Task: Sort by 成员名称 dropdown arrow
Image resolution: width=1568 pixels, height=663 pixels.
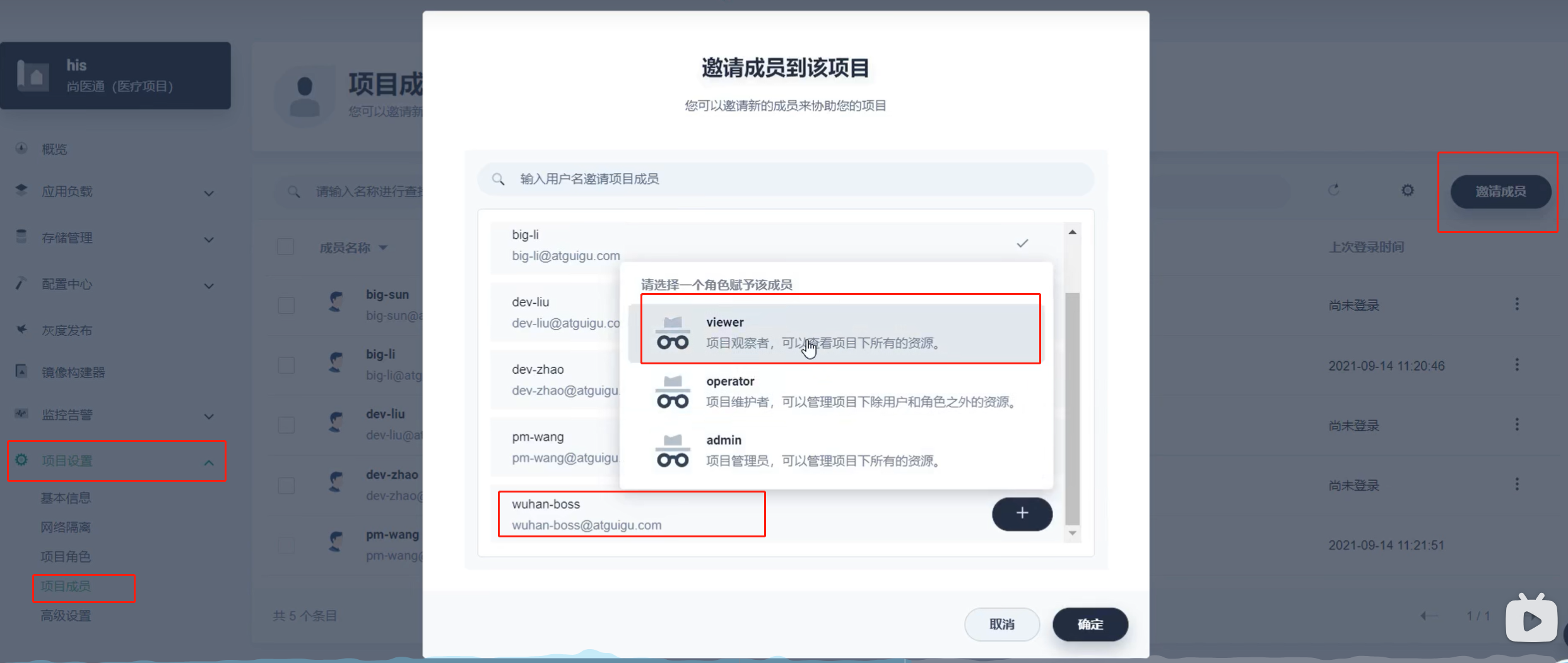Action: (383, 248)
